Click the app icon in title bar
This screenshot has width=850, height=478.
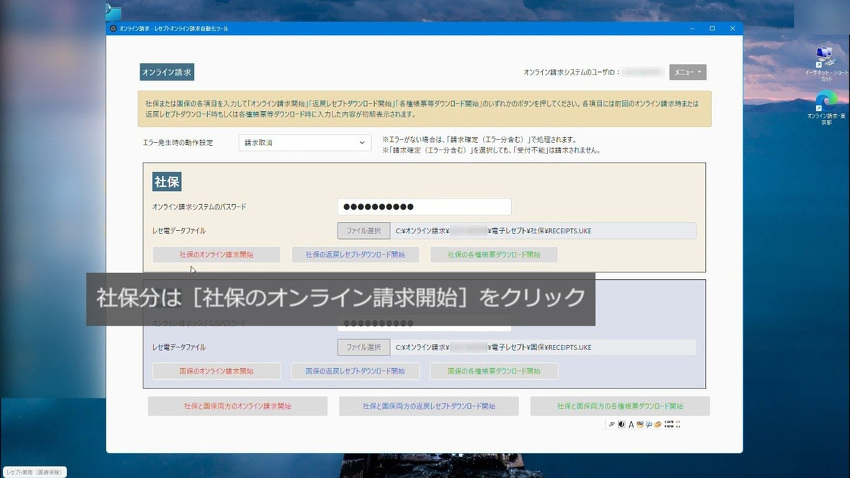tap(113, 28)
